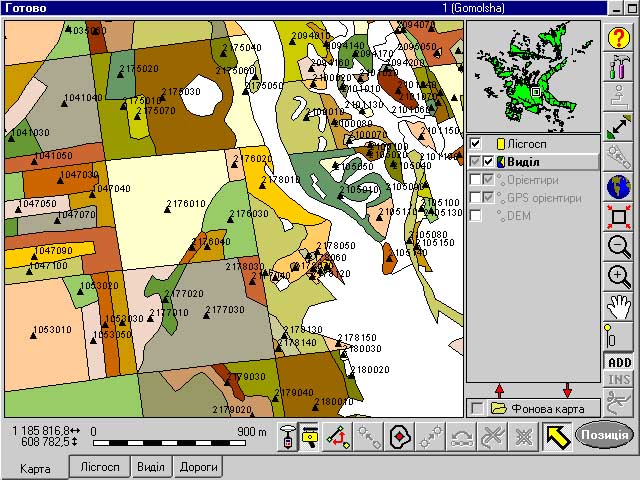Move layer up with red up arrow

(x=499, y=390)
